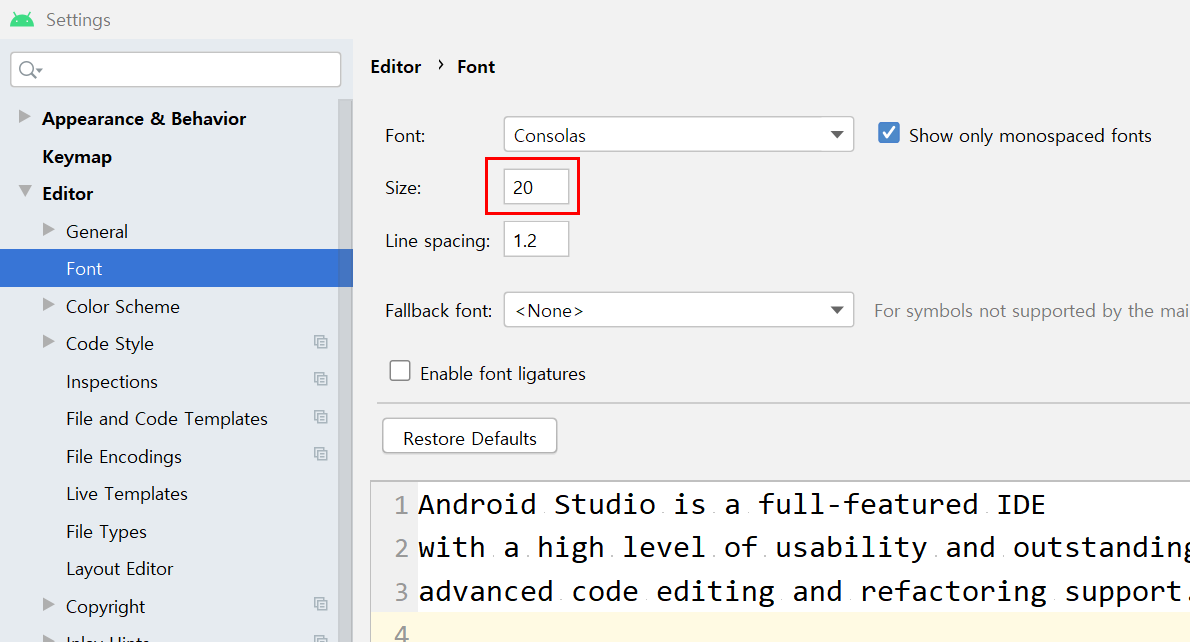Open Inspections settings
This screenshot has width=1190, height=642.
(x=112, y=382)
